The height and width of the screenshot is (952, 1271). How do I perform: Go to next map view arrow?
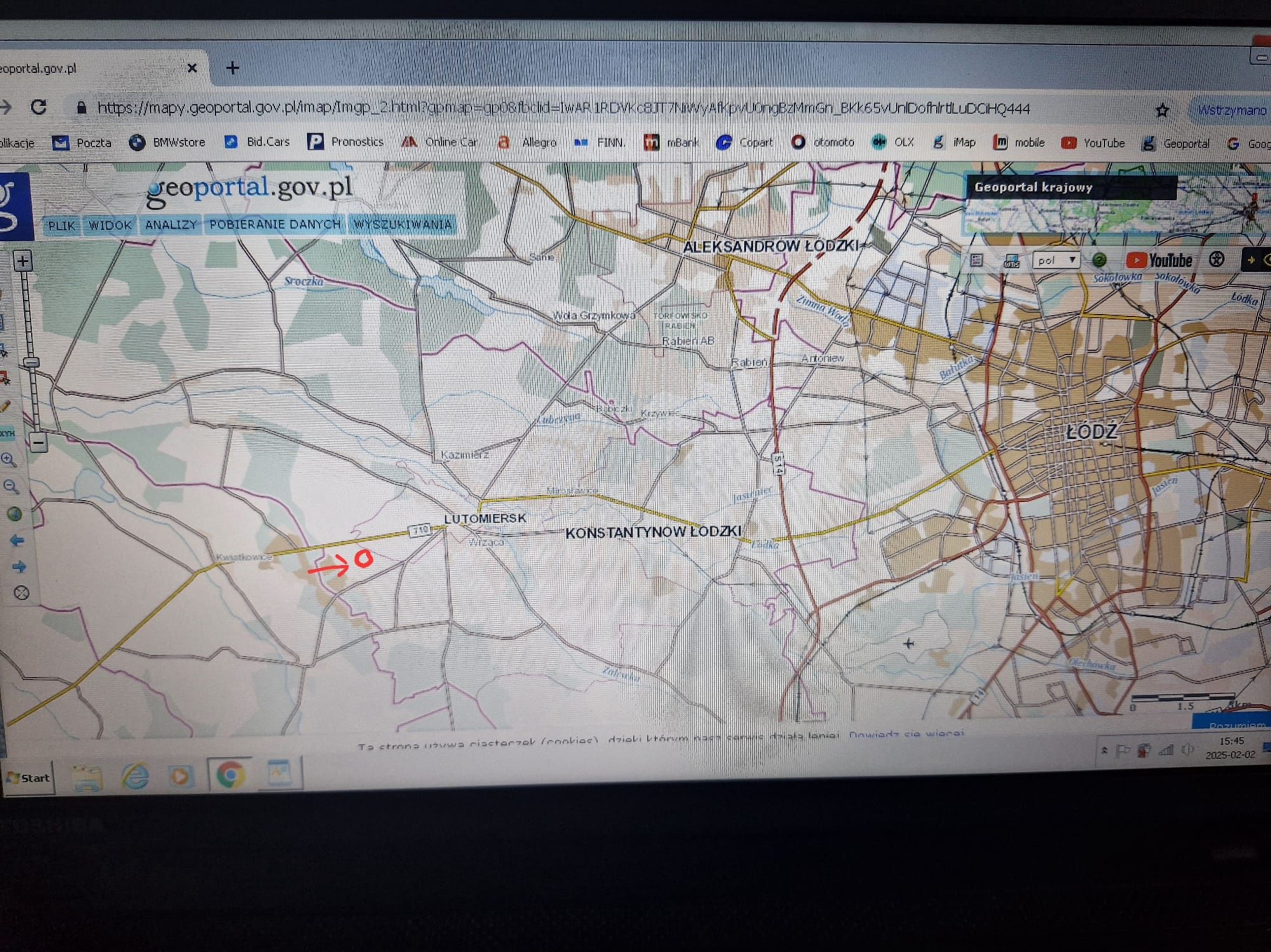click(x=20, y=566)
